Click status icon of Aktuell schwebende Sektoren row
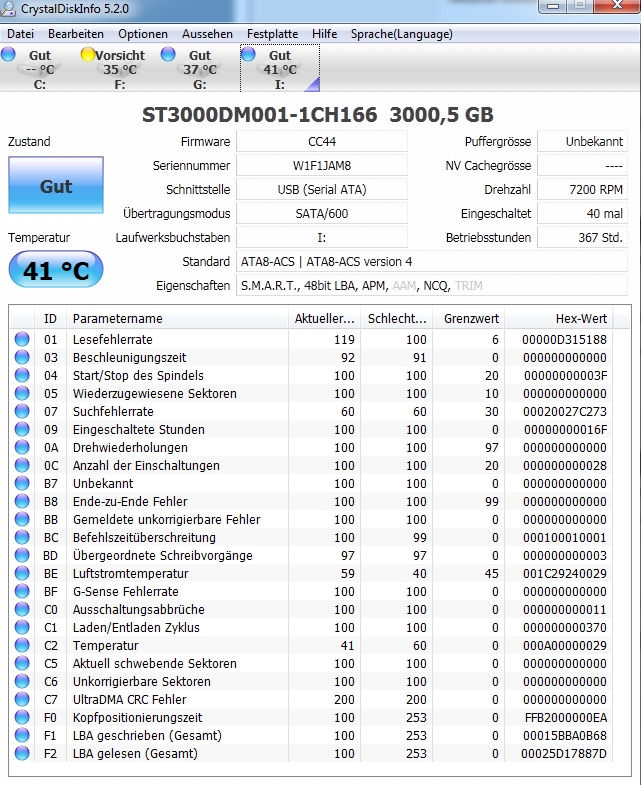 pyautogui.click(x=22, y=664)
